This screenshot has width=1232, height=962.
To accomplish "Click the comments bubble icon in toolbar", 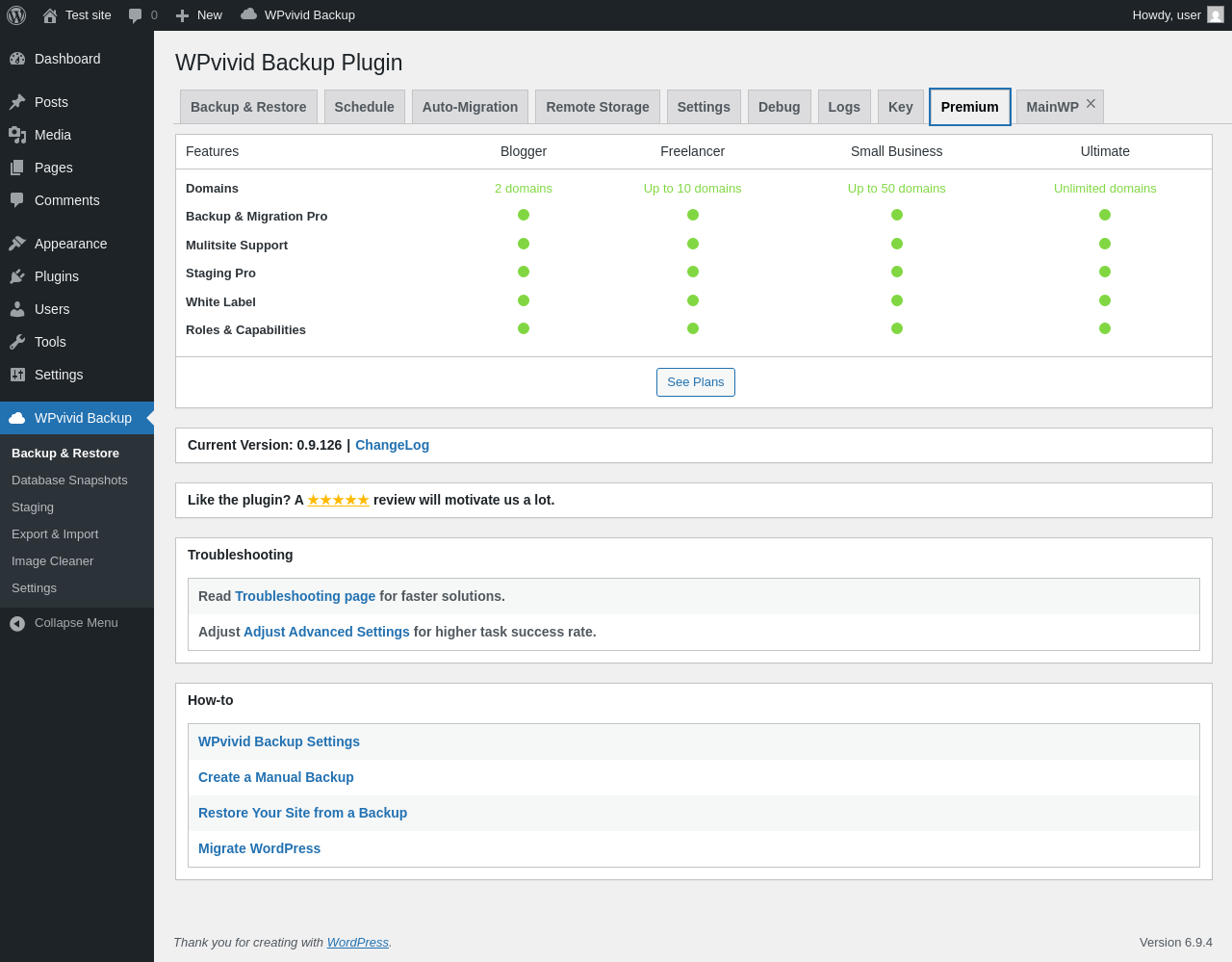I will 136,15.
